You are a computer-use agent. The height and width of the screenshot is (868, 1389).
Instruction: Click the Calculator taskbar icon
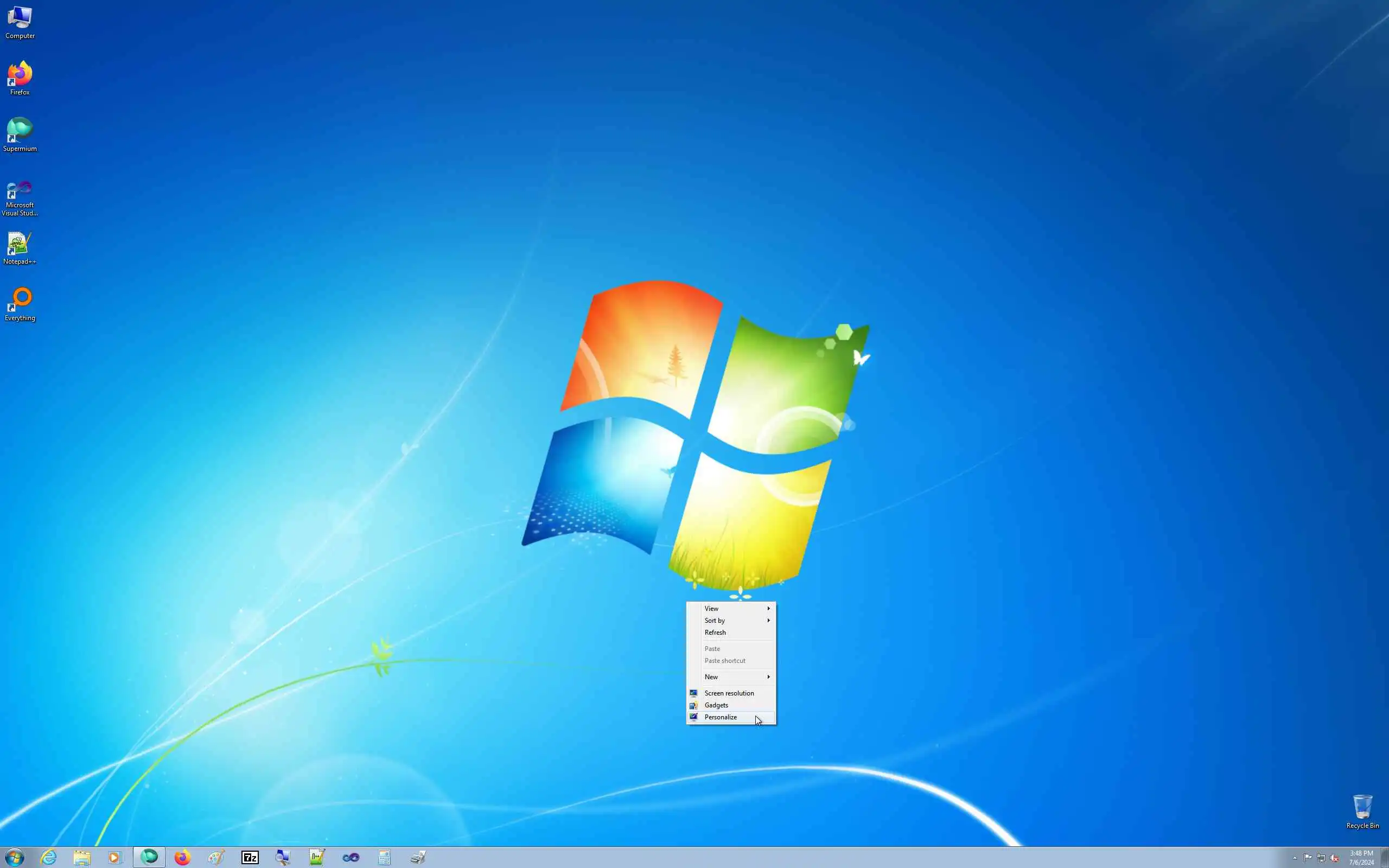pyautogui.click(x=385, y=858)
